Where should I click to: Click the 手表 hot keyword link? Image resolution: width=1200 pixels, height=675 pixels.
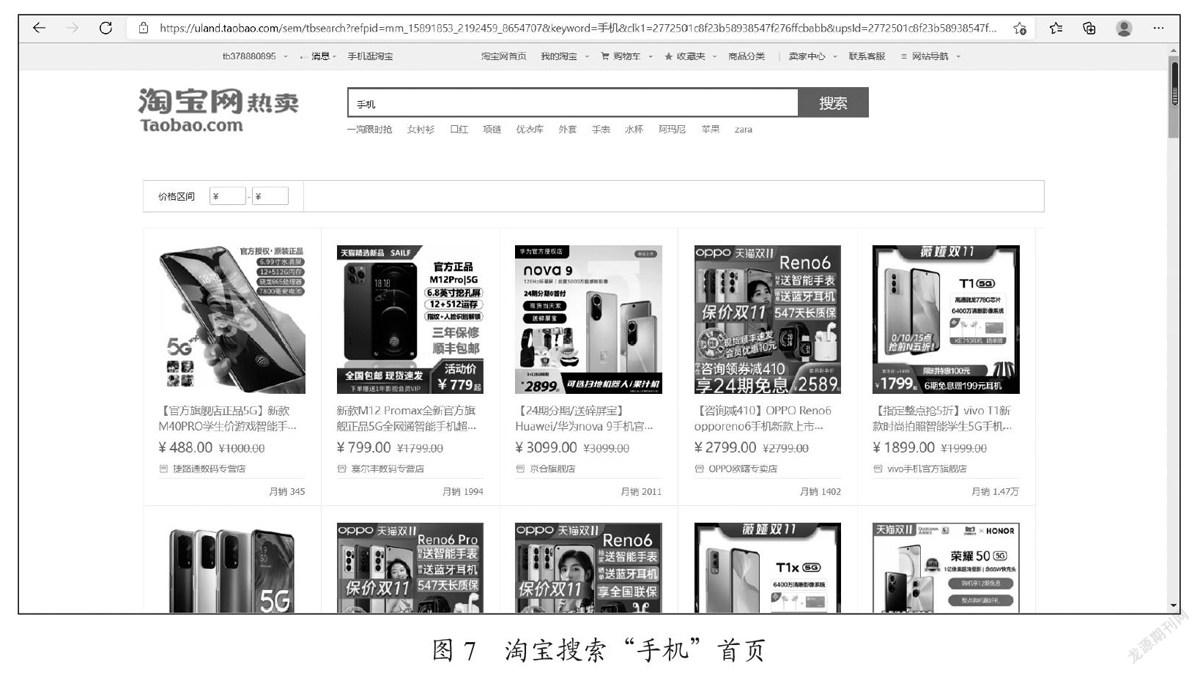click(x=600, y=129)
